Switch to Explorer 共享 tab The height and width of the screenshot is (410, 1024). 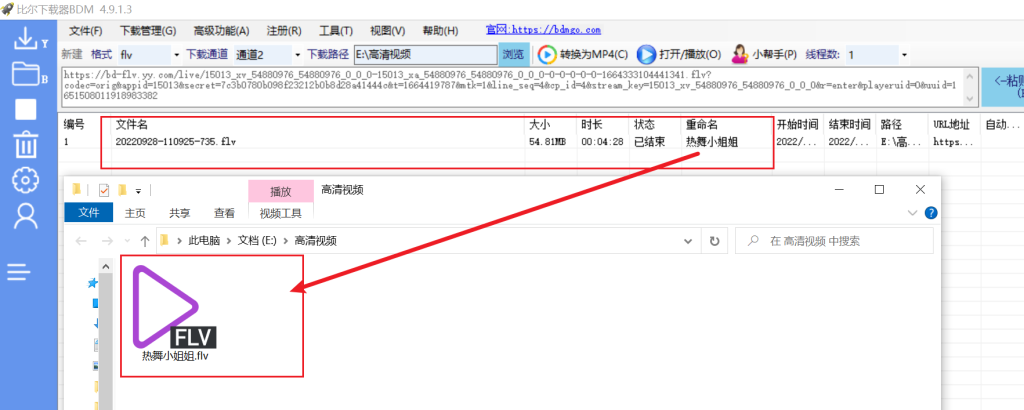tap(180, 213)
